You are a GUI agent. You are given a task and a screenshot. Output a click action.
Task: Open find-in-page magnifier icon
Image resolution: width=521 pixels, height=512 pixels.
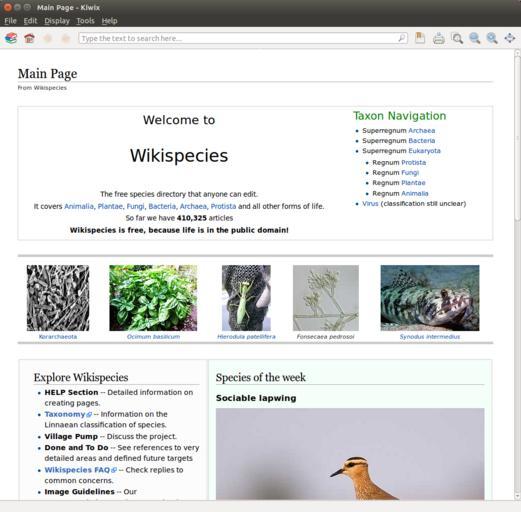pos(457,38)
